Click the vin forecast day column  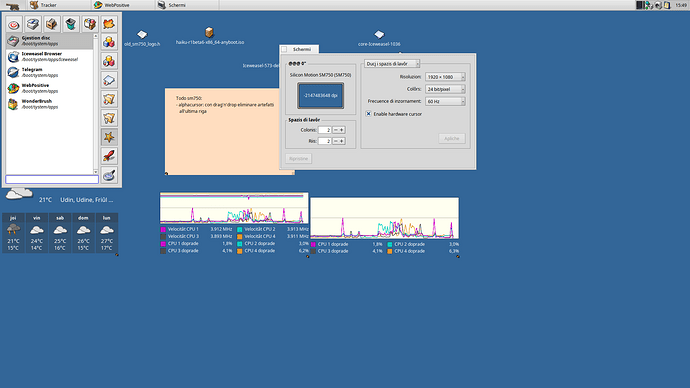pyautogui.click(x=37, y=233)
